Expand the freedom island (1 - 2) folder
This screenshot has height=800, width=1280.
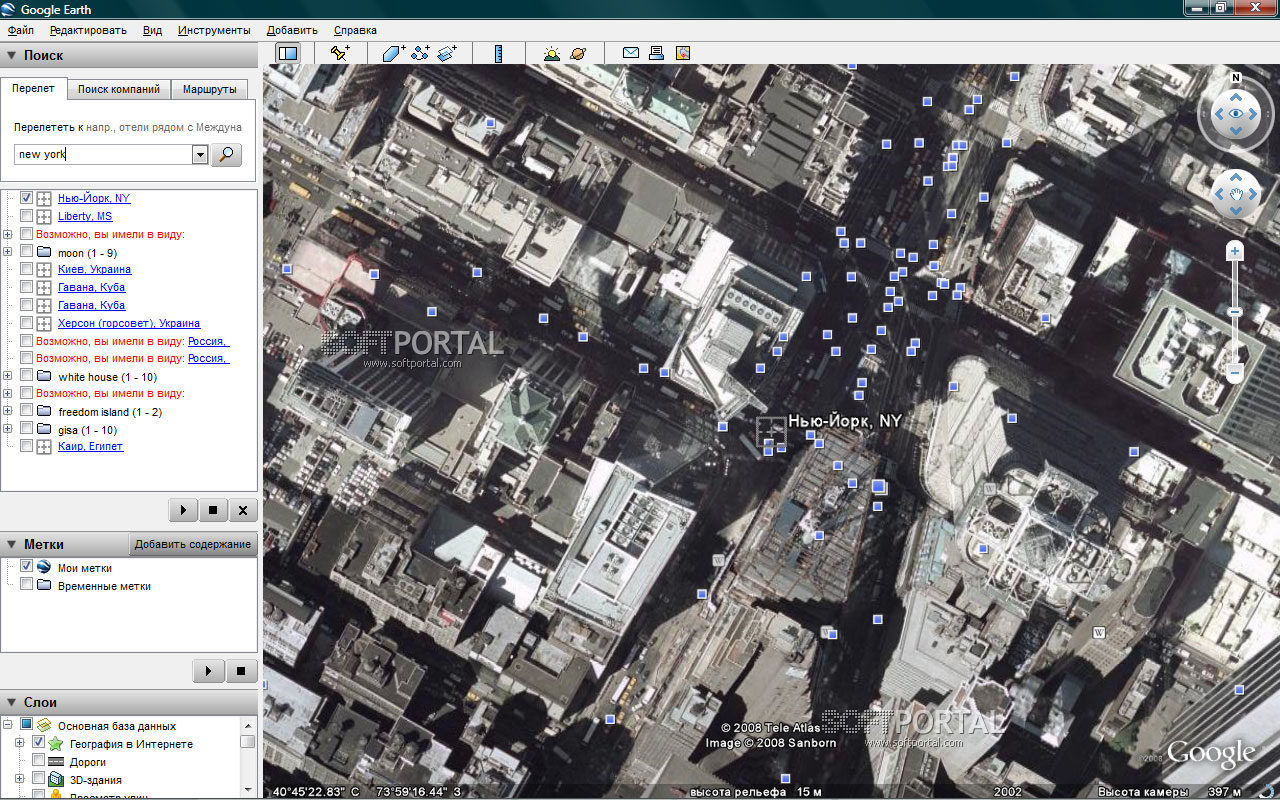(8, 411)
